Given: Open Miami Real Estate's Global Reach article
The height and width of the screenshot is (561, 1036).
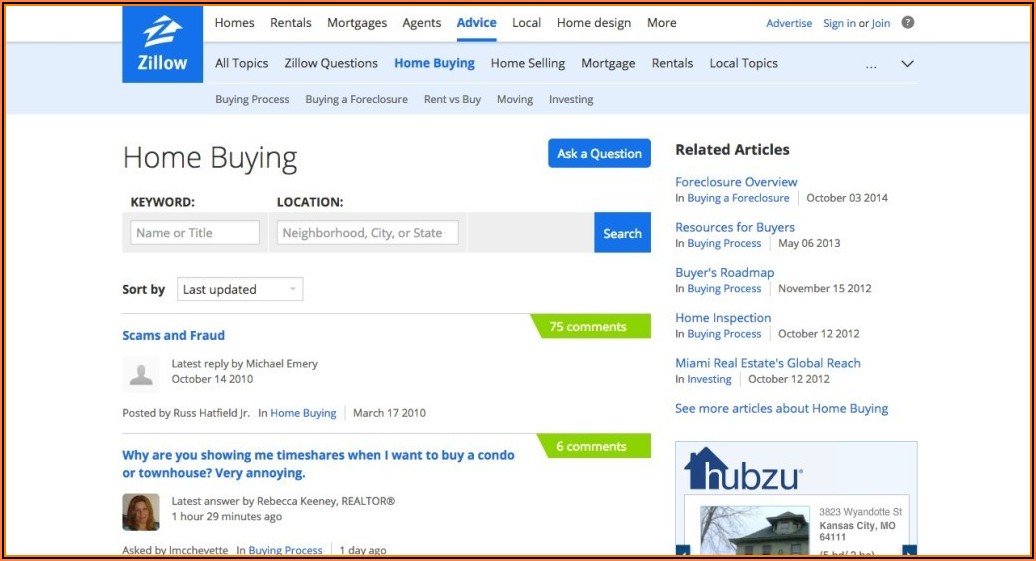Looking at the screenshot, I should [x=768, y=363].
